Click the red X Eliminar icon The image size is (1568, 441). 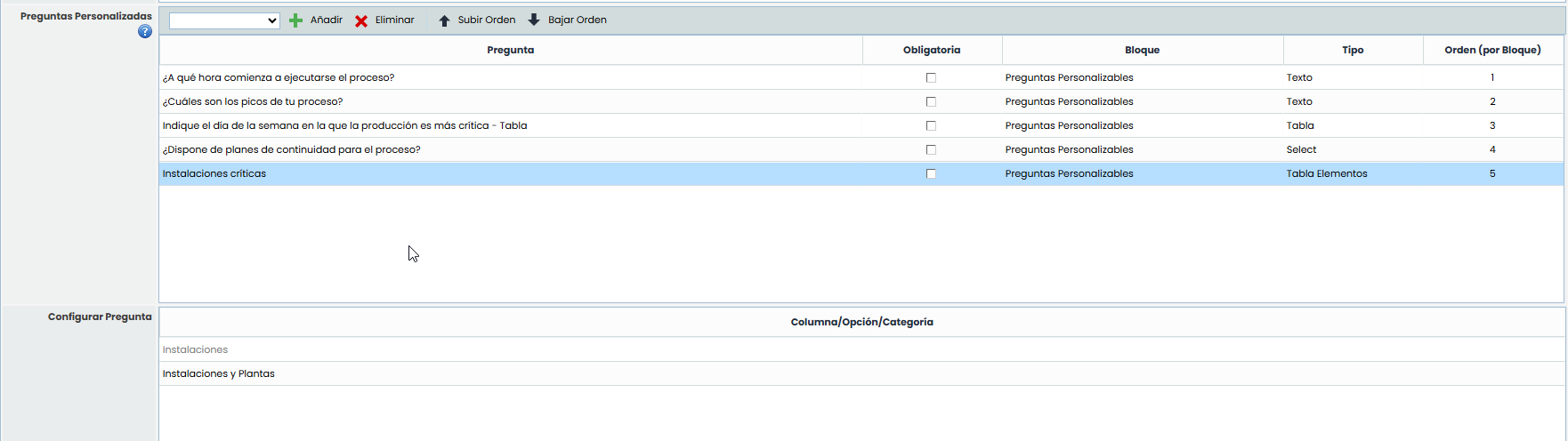[x=361, y=20]
